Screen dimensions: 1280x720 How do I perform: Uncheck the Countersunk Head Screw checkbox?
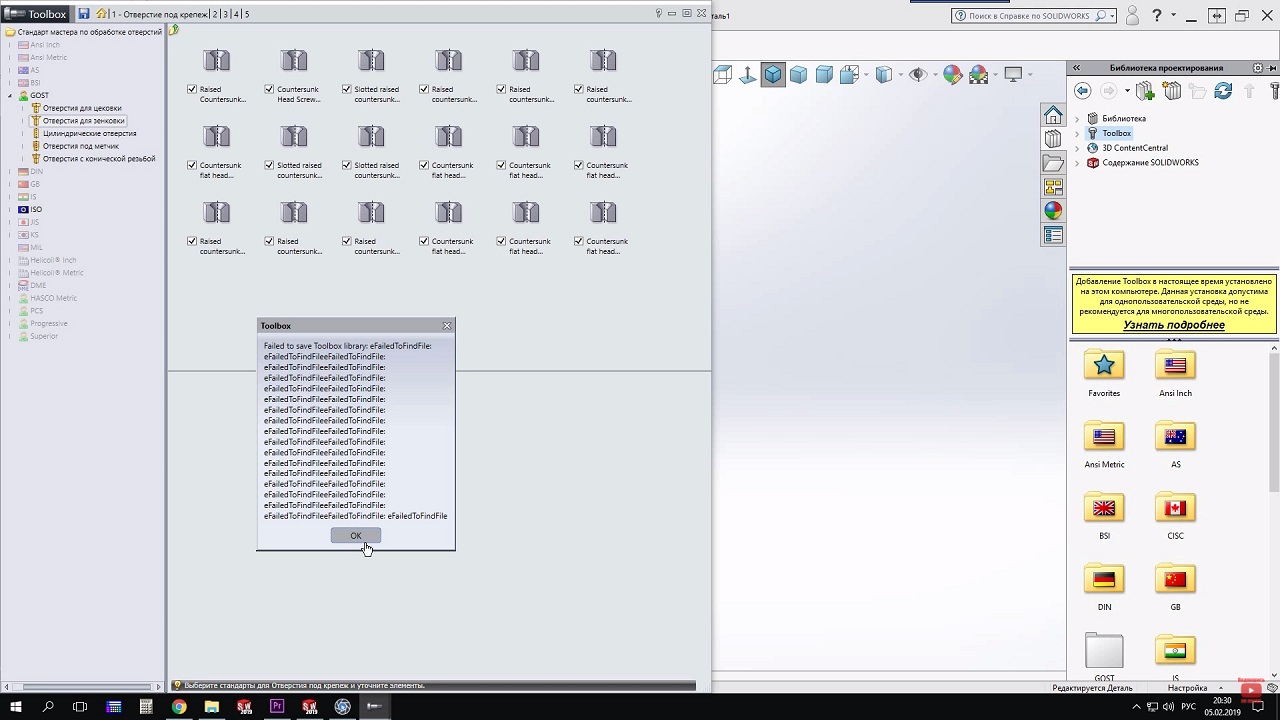click(269, 89)
